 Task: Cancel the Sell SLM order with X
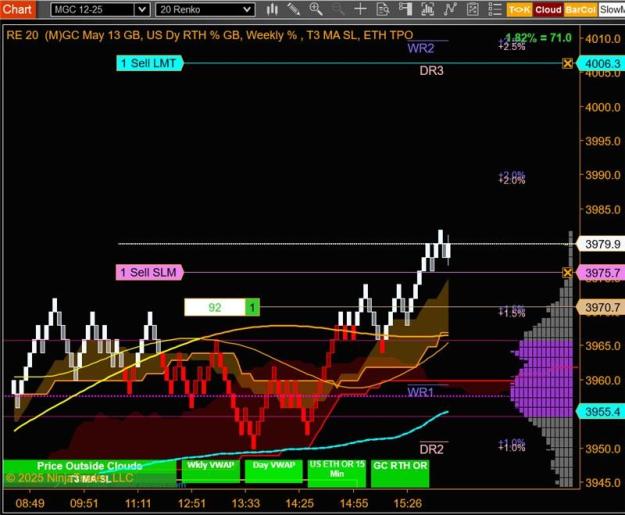coord(567,273)
